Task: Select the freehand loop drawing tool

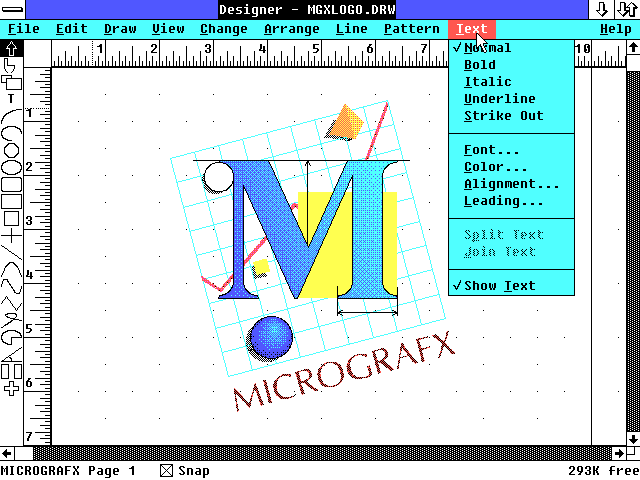Action: pos(11,320)
